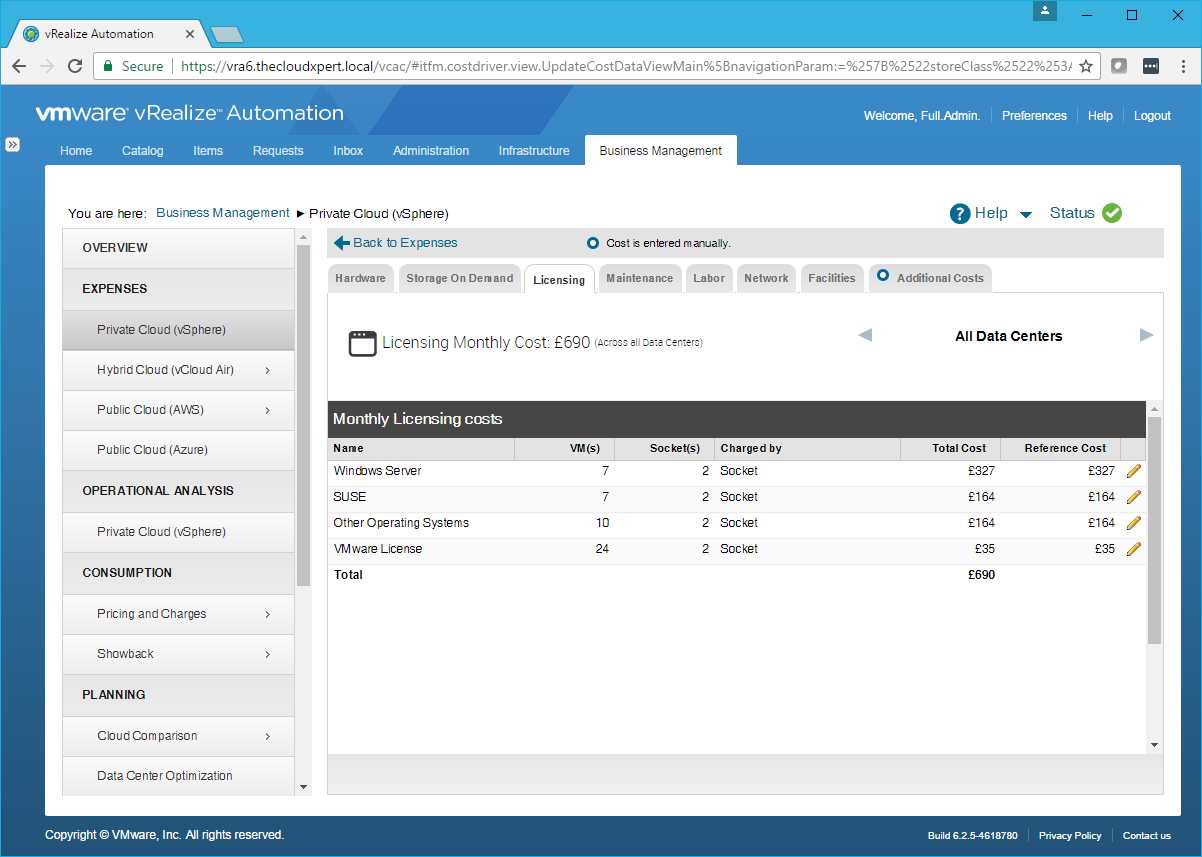Click the Back to Expenses arrow icon
The height and width of the screenshot is (857, 1202).
click(x=341, y=243)
